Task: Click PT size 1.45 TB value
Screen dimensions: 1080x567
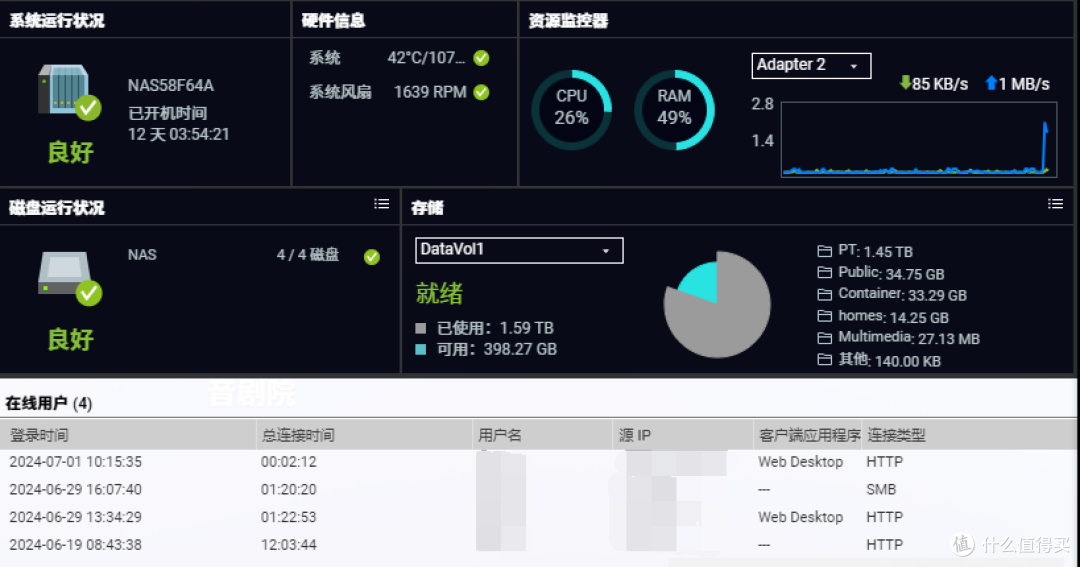Action: (x=888, y=251)
